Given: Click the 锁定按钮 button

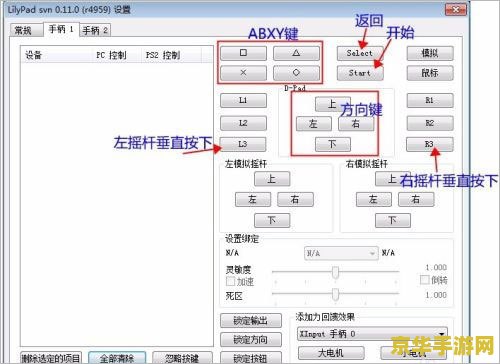Looking at the screenshot, I should [x=251, y=358].
